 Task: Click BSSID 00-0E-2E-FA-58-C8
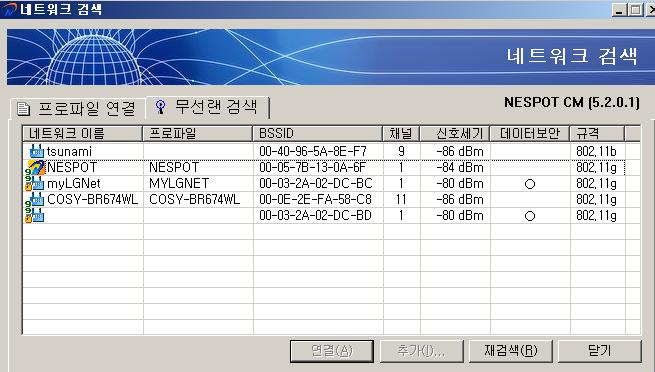315,199
